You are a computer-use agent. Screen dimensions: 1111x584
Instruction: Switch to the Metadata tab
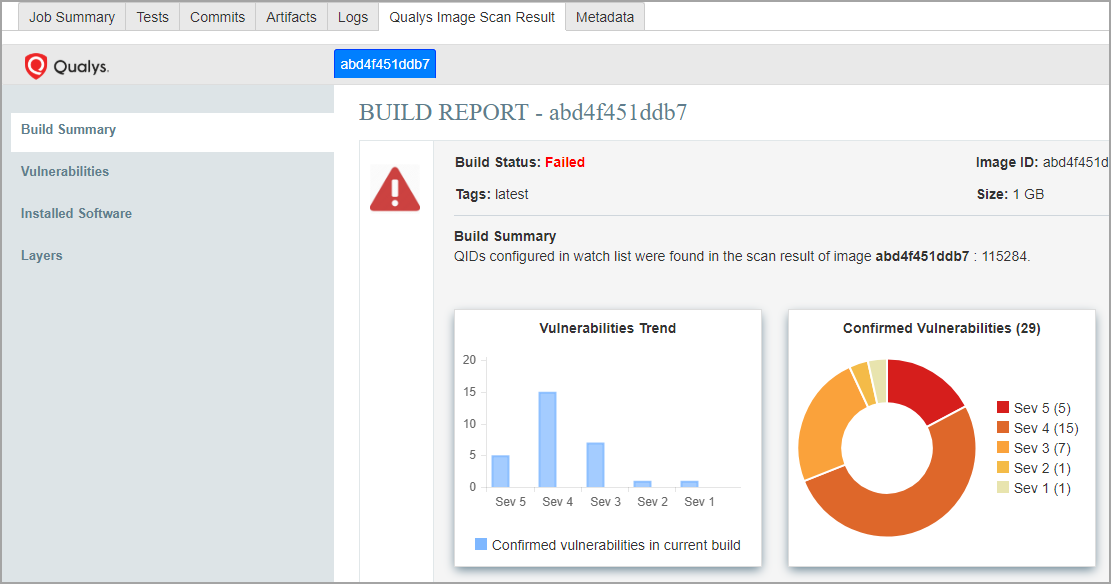605,17
